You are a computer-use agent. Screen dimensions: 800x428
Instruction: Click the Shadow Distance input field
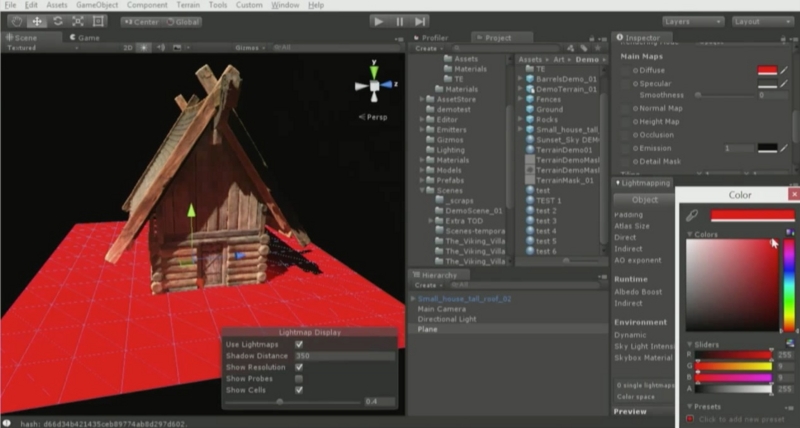pyautogui.click(x=345, y=356)
